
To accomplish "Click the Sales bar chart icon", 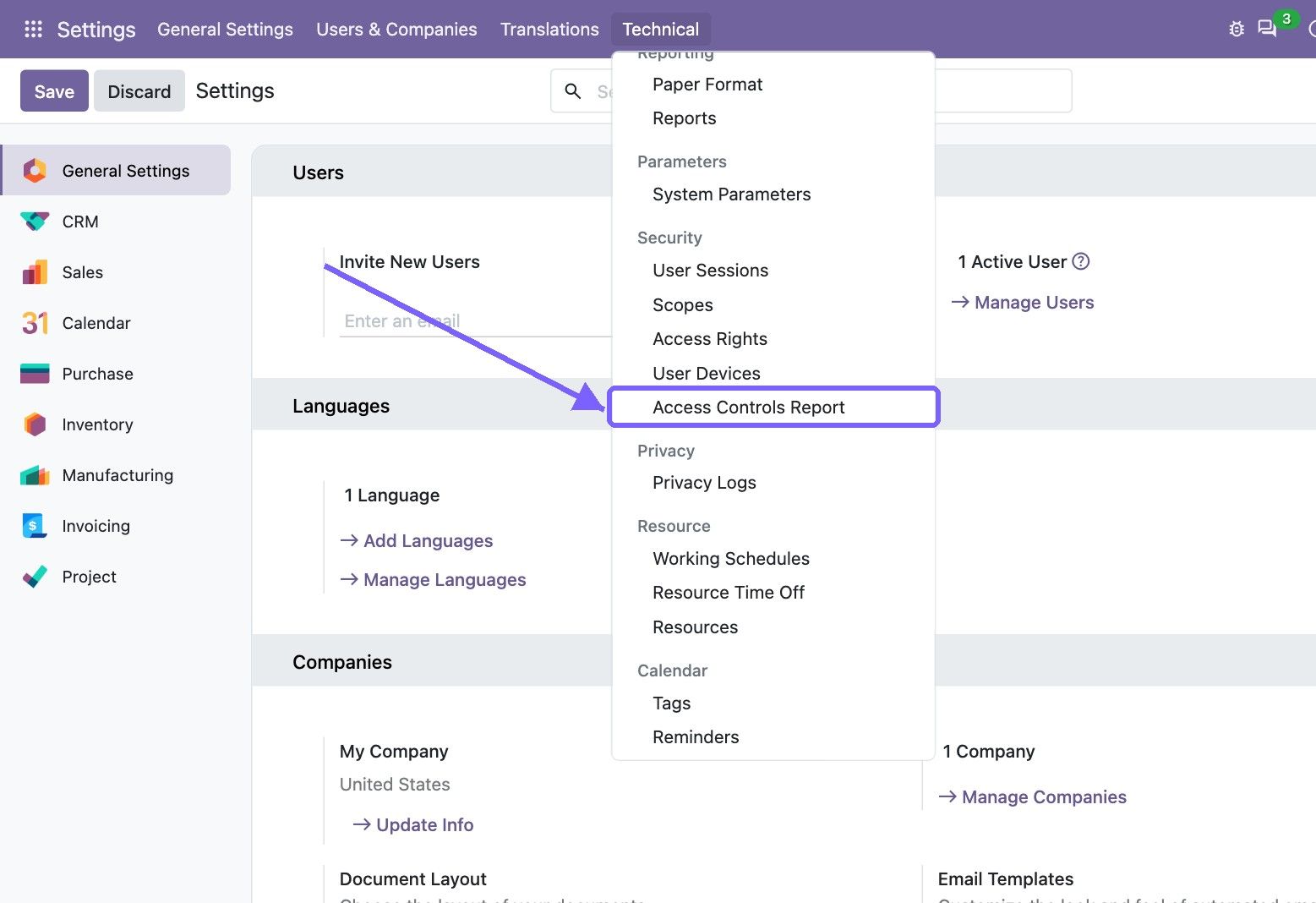I will (35, 272).
